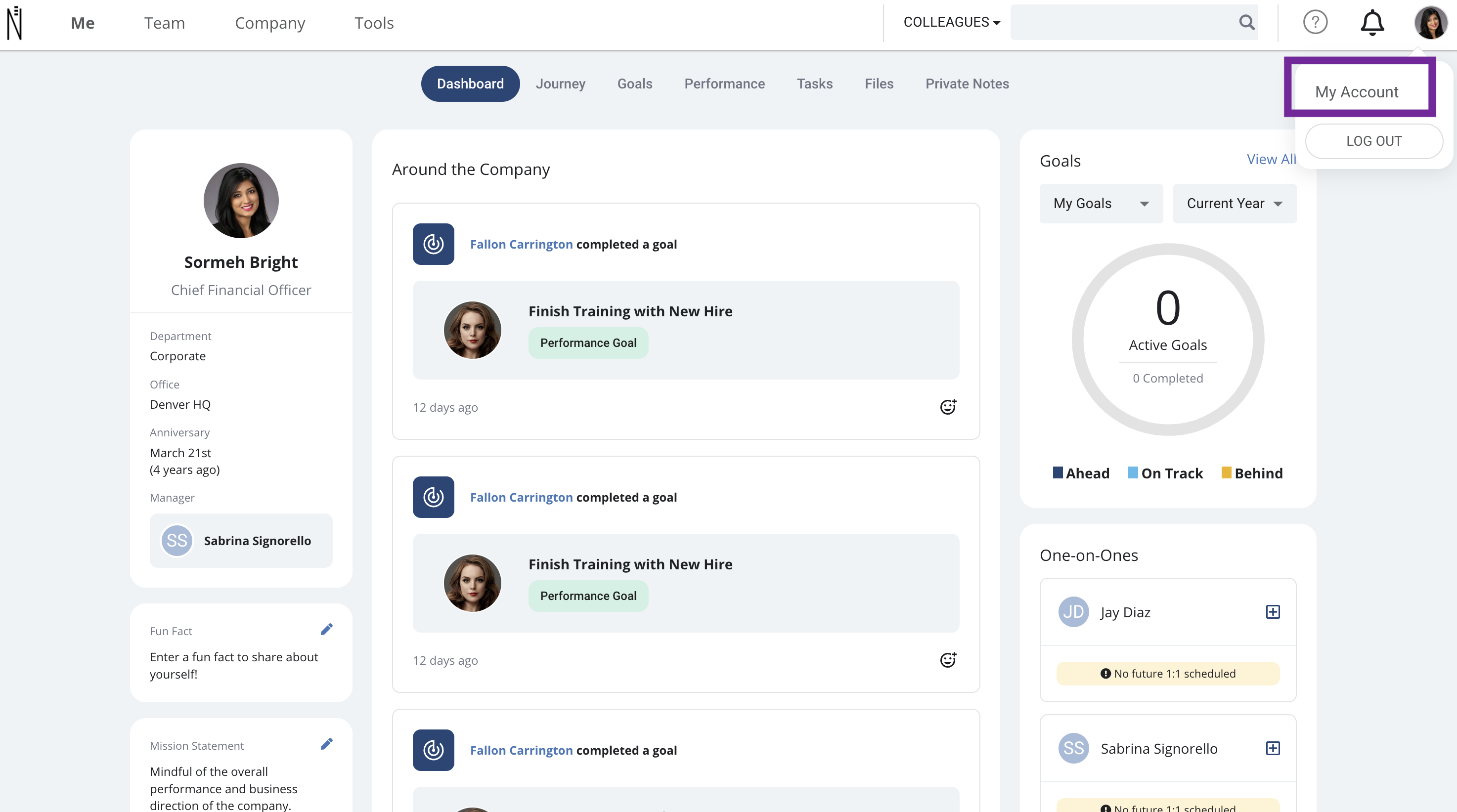Screen dimensions: 1457x812
Task: Switch to the Performance tab
Action: (x=724, y=84)
